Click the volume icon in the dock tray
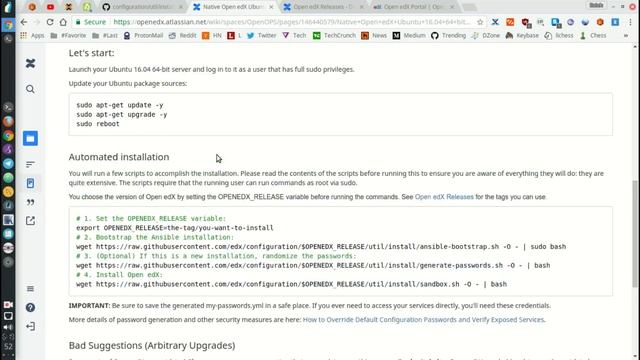Viewport: 640px width, 360px height. coord(8,327)
